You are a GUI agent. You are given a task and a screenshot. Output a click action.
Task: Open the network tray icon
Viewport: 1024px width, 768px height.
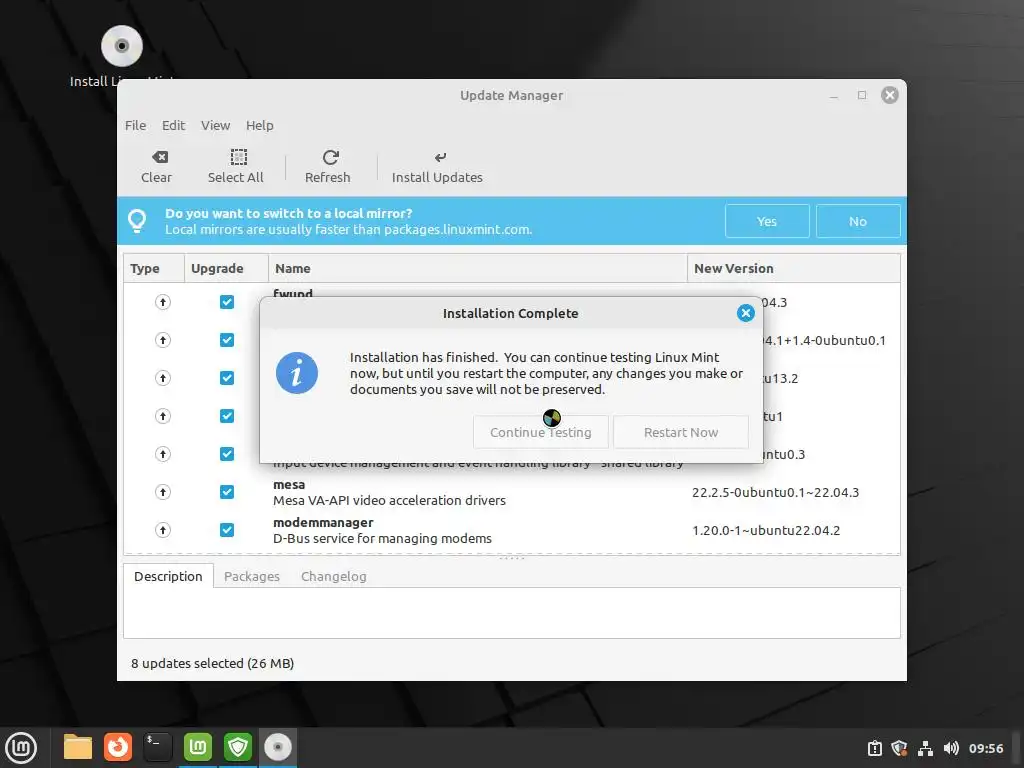tap(925, 748)
